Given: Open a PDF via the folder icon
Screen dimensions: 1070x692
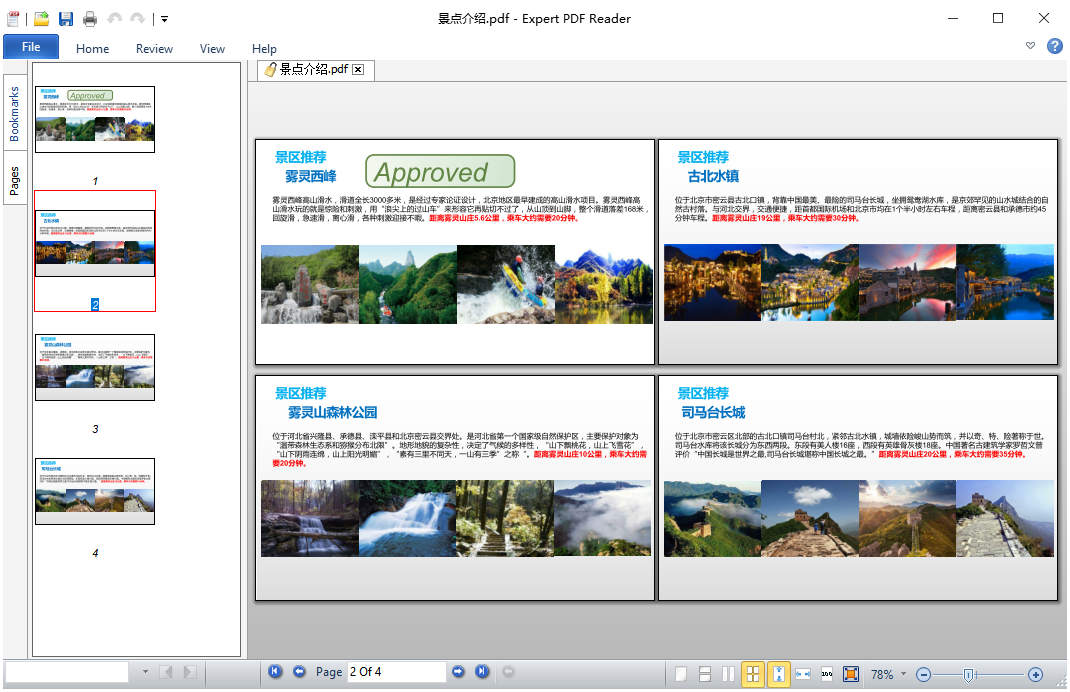Looking at the screenshot, I should [40, 18].
